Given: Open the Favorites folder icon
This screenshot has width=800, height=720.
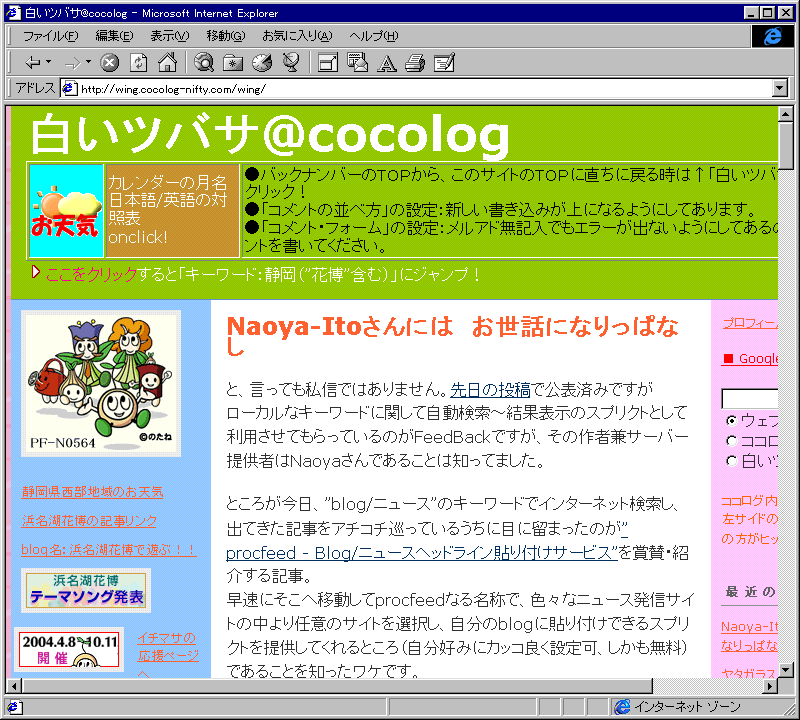Looking at the screenshot, I should (233, 63).
